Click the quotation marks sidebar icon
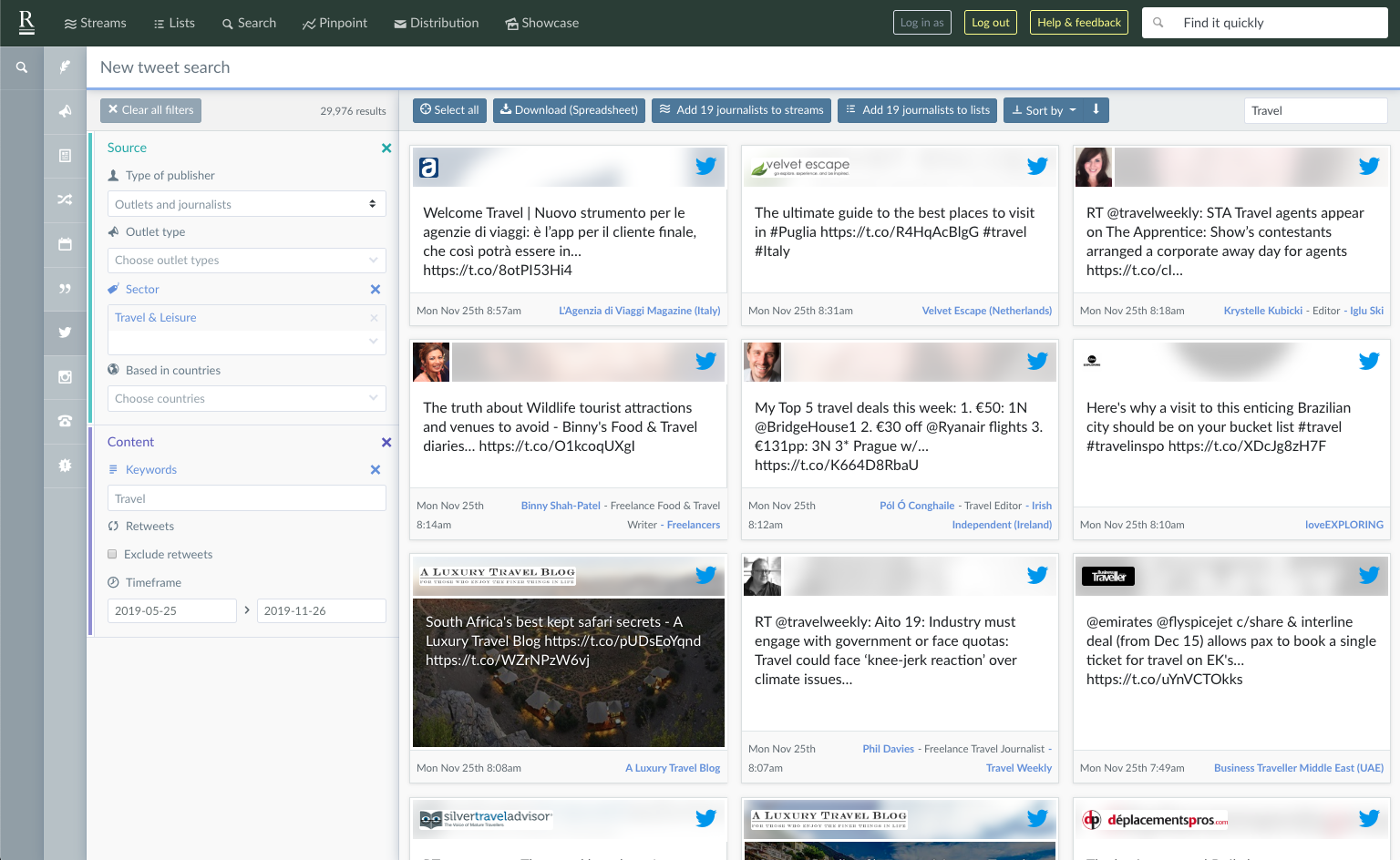This screenshot has width=1400, height=860. [x=65, y=289]
